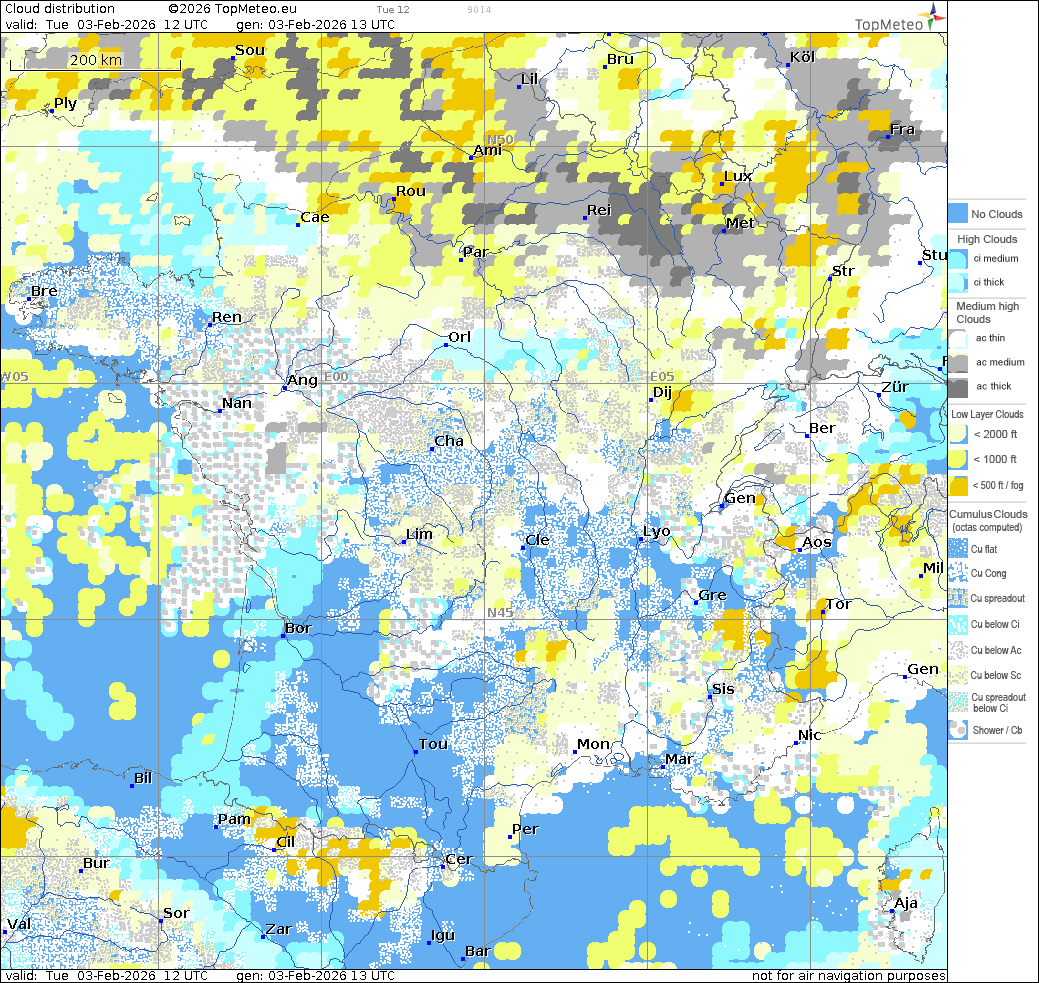Image resolution: width=1039 pixels, height=983 pixels.
Task: Click the Lyon city marker
Action: click(641, 540)
